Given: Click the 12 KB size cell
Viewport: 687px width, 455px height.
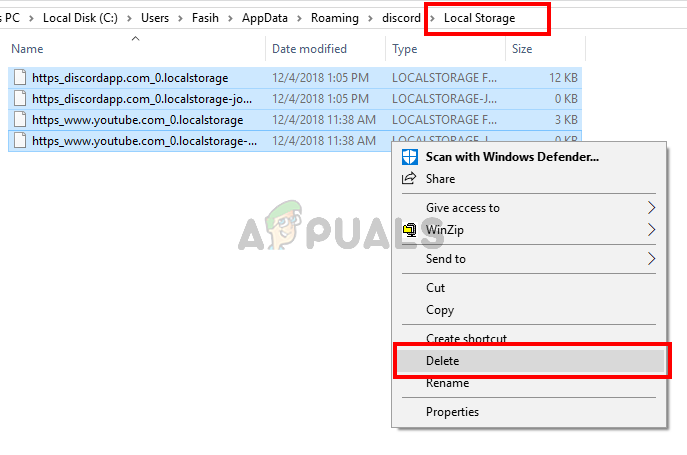Looking at the screenshot, I should tap(563, 78).
